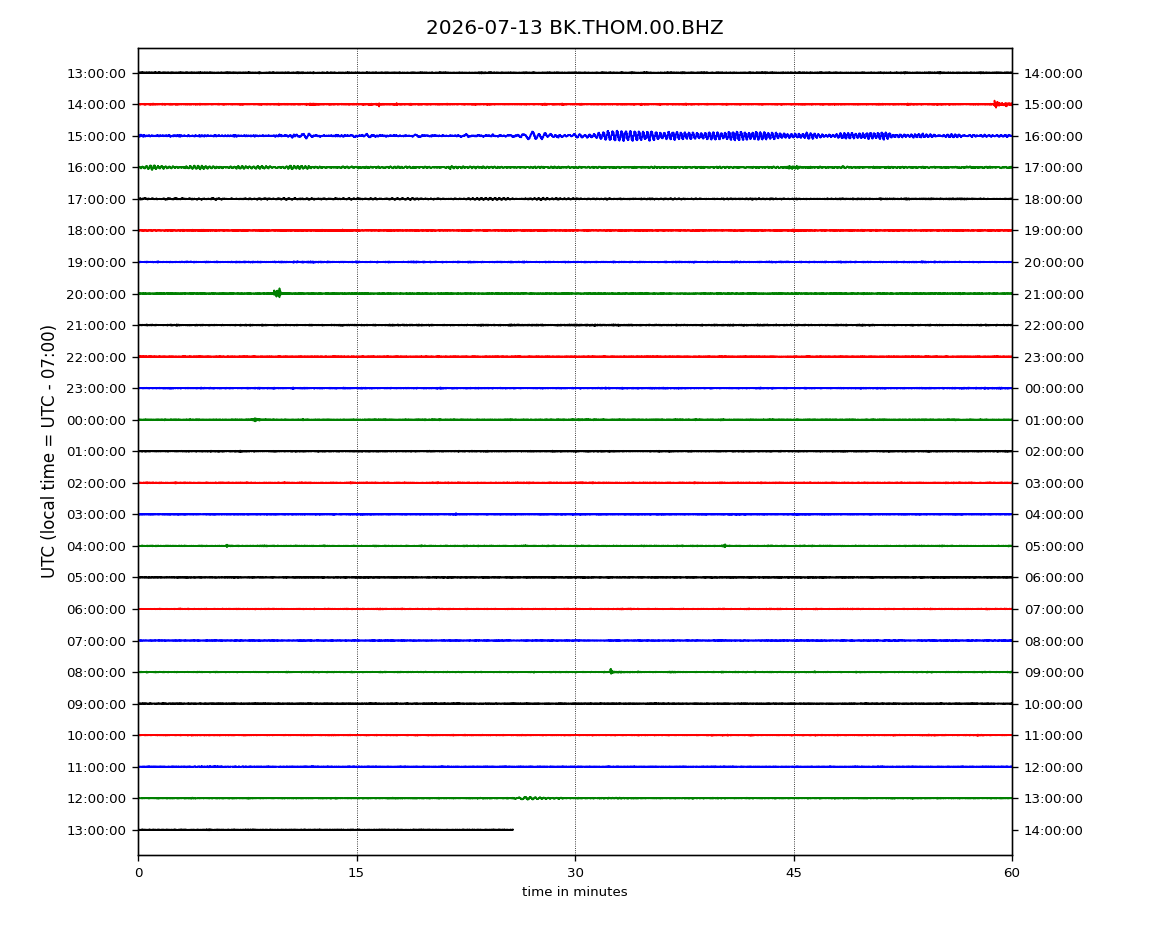Click the left 15:00:00 row label
The image size is (1150, 950).
(96, 136)
